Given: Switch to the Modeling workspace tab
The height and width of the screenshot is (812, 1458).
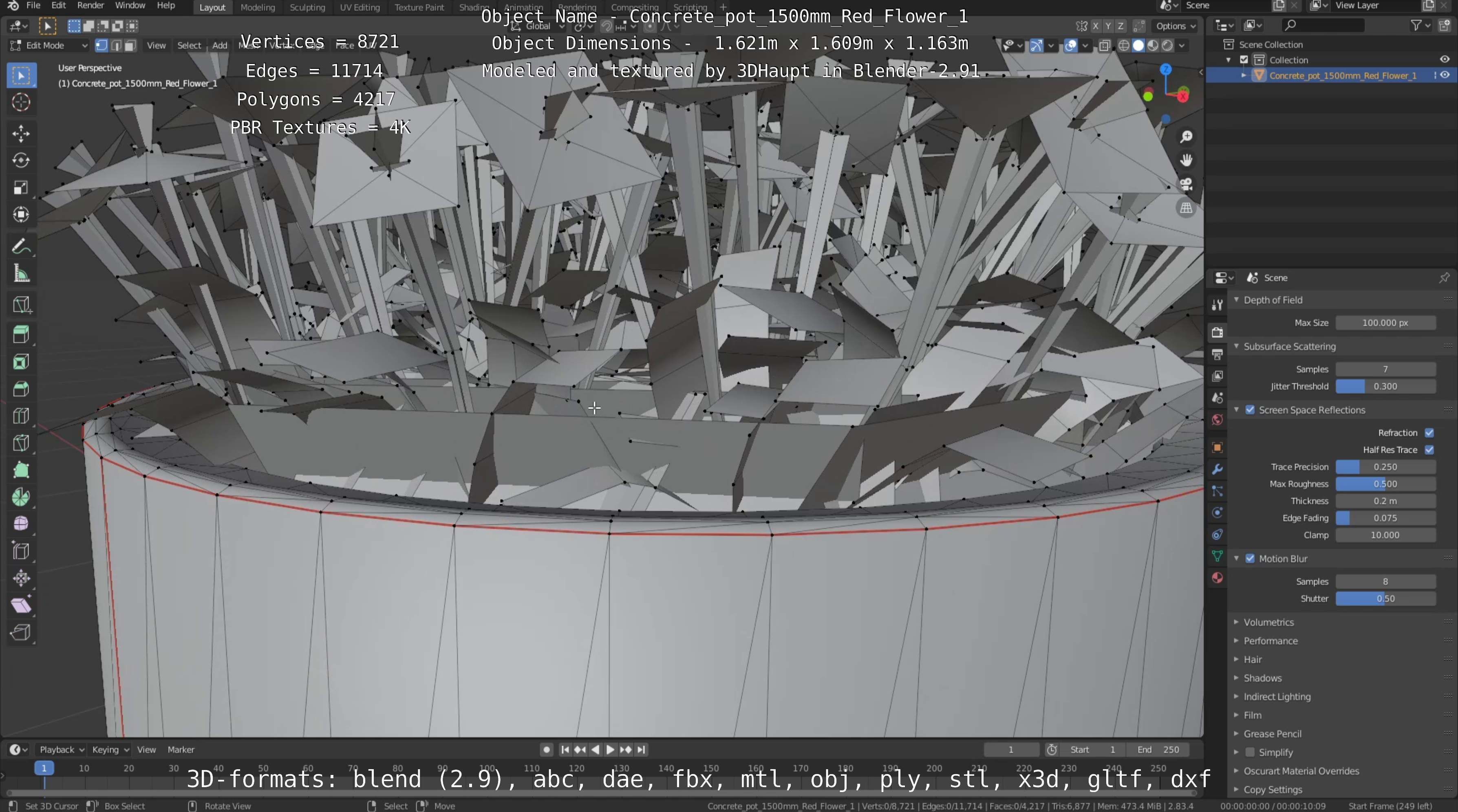Looking at the screenshot, I should pyautogui.click(x=258, y=7).
